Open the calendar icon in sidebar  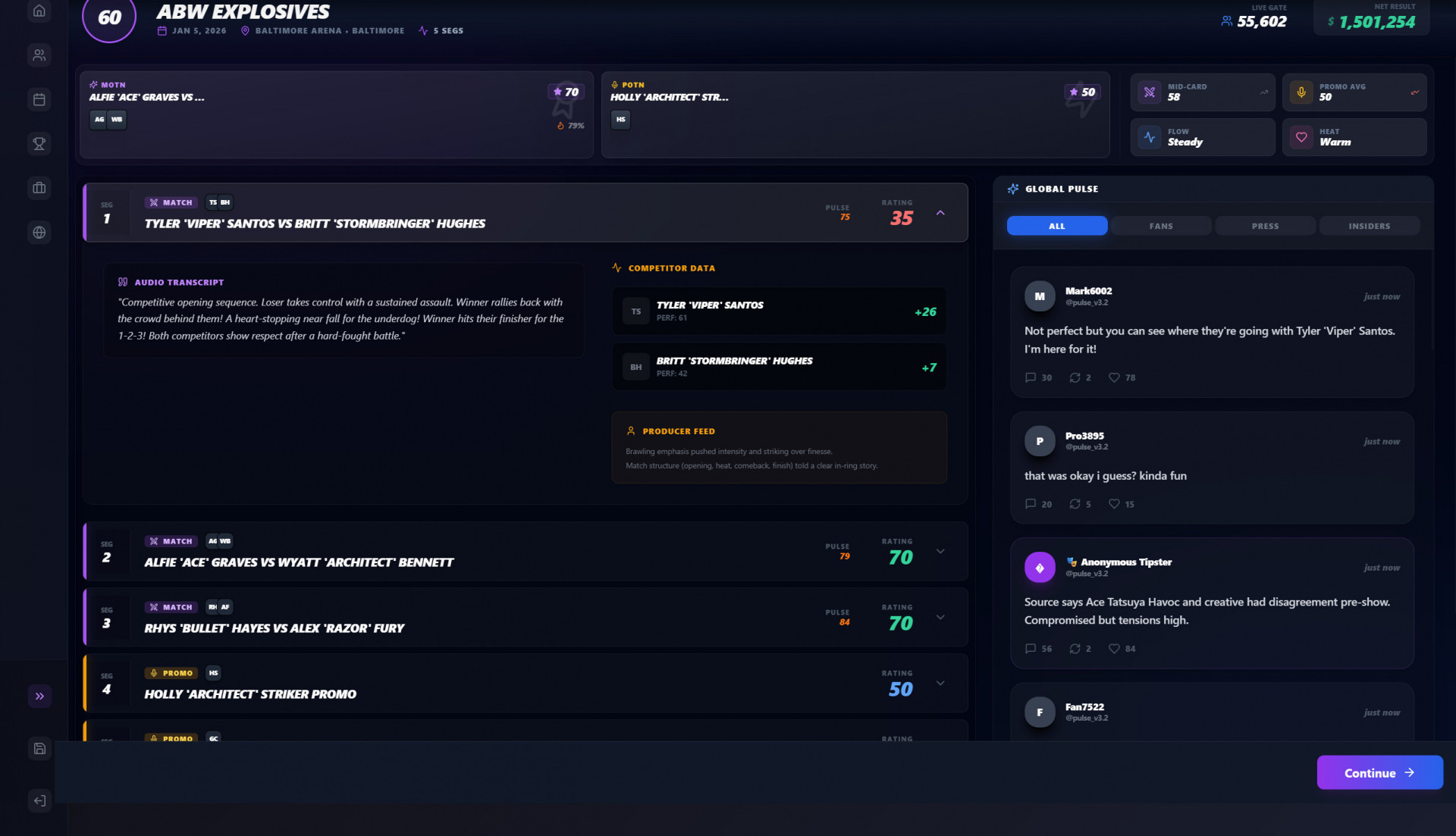pos(39,99)
